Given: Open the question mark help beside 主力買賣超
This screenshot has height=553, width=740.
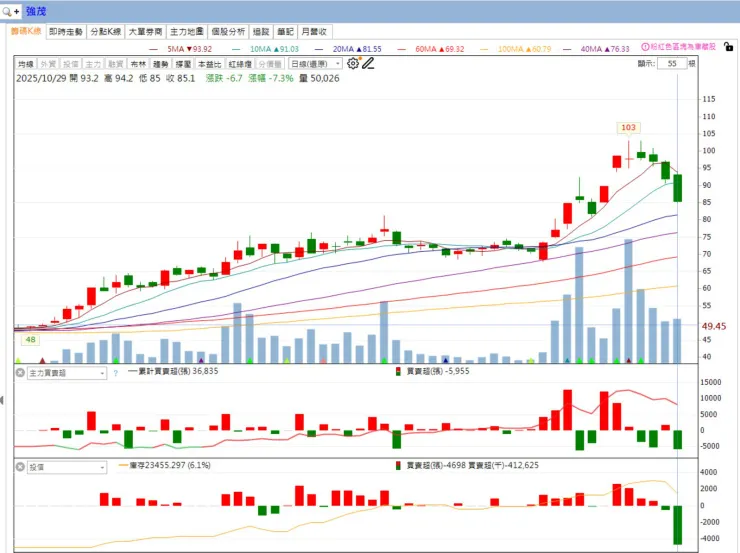Looking at the screenshot, I should 116,373.
